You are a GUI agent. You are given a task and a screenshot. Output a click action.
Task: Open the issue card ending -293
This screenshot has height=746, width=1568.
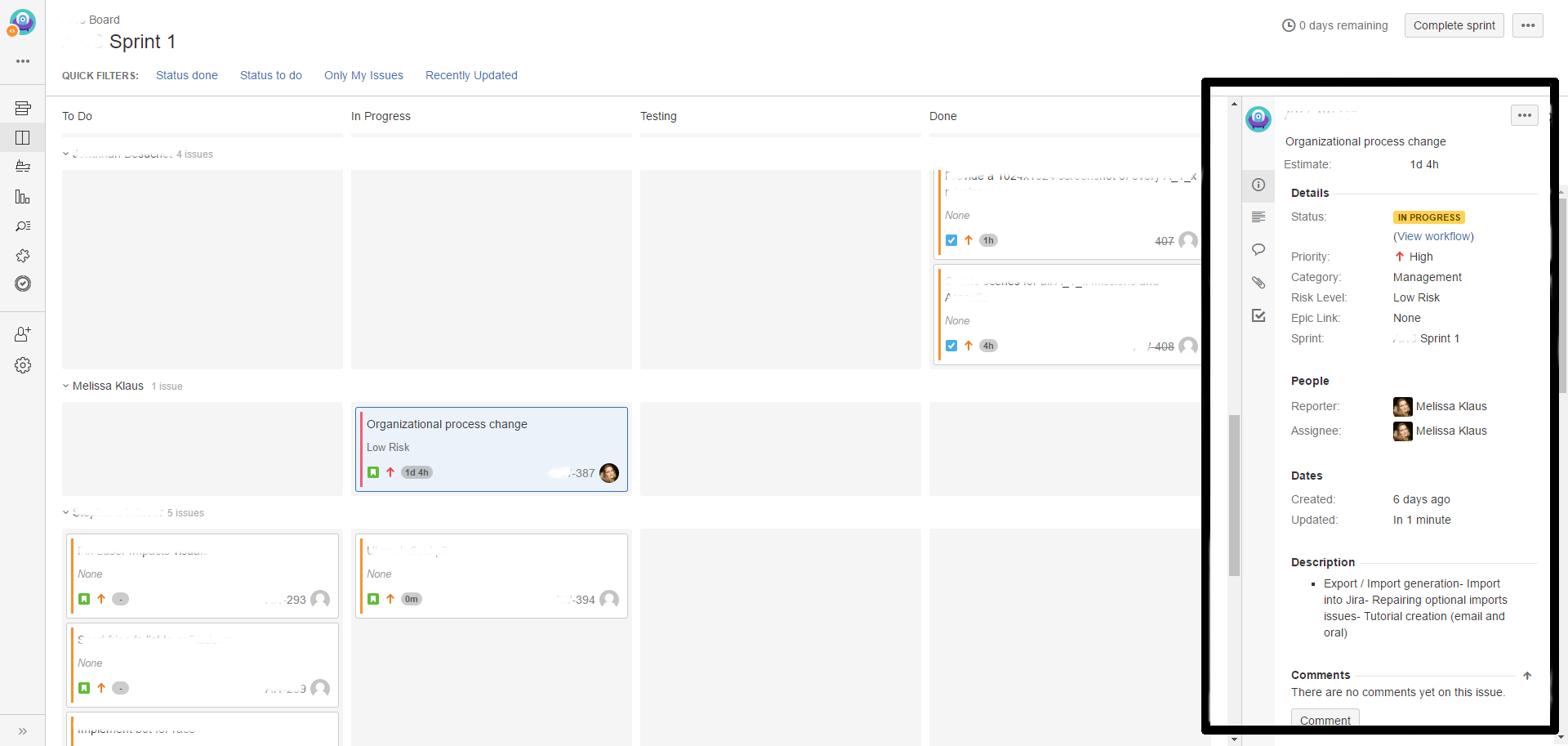(x=203, y=576)
